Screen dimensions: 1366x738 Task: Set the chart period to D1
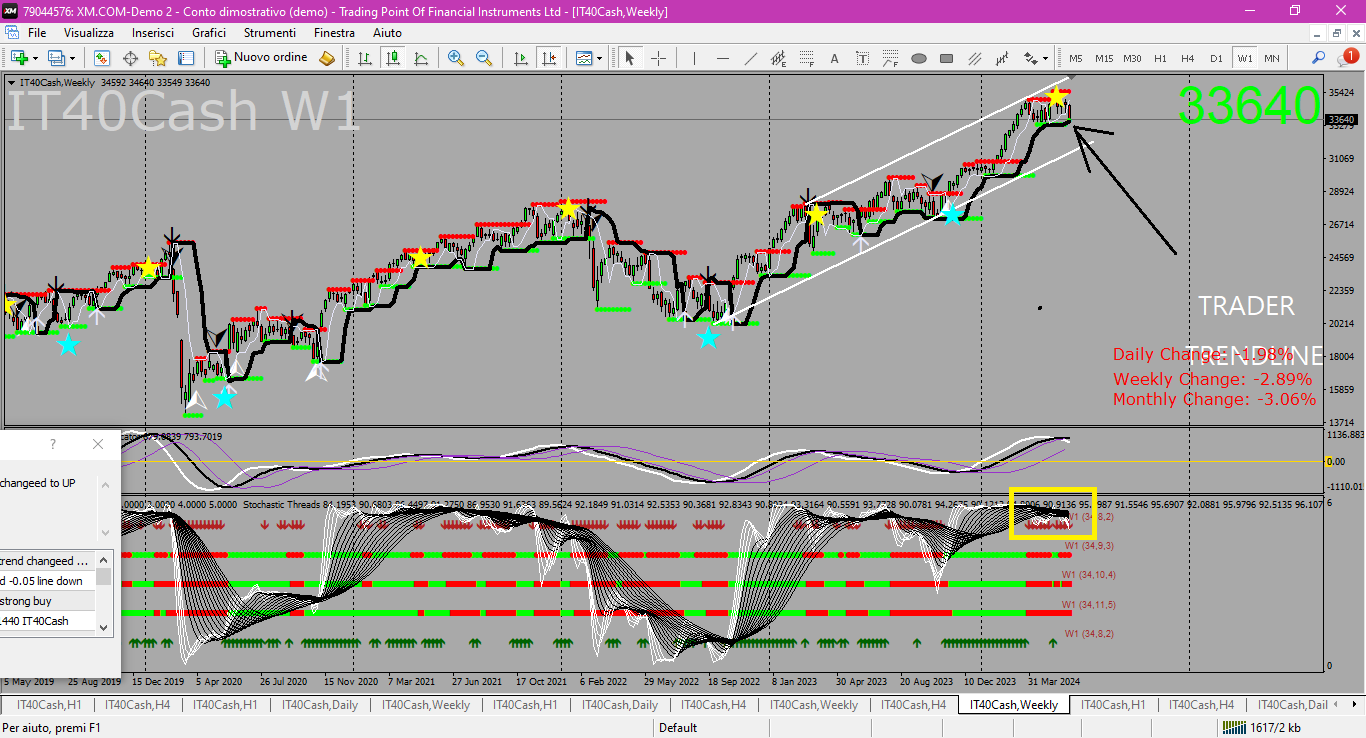tap(1216, 58)
